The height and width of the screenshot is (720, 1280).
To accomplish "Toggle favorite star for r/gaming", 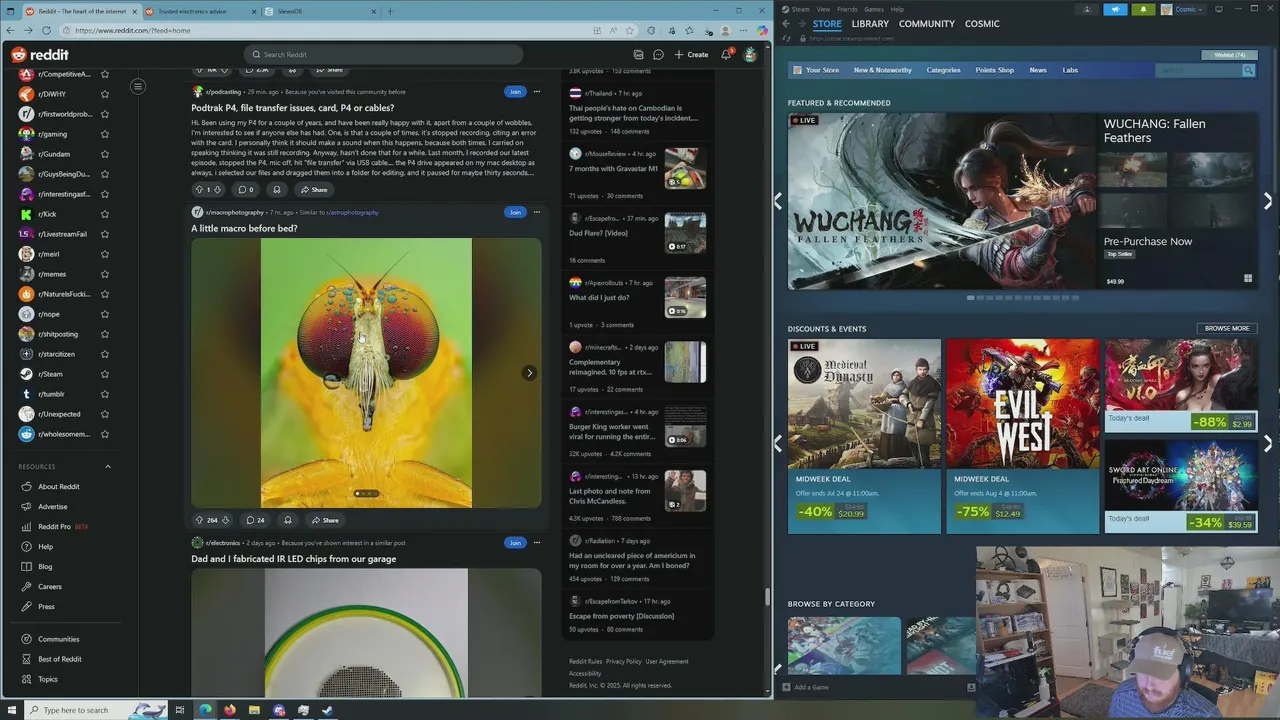I will click(104, 134).
